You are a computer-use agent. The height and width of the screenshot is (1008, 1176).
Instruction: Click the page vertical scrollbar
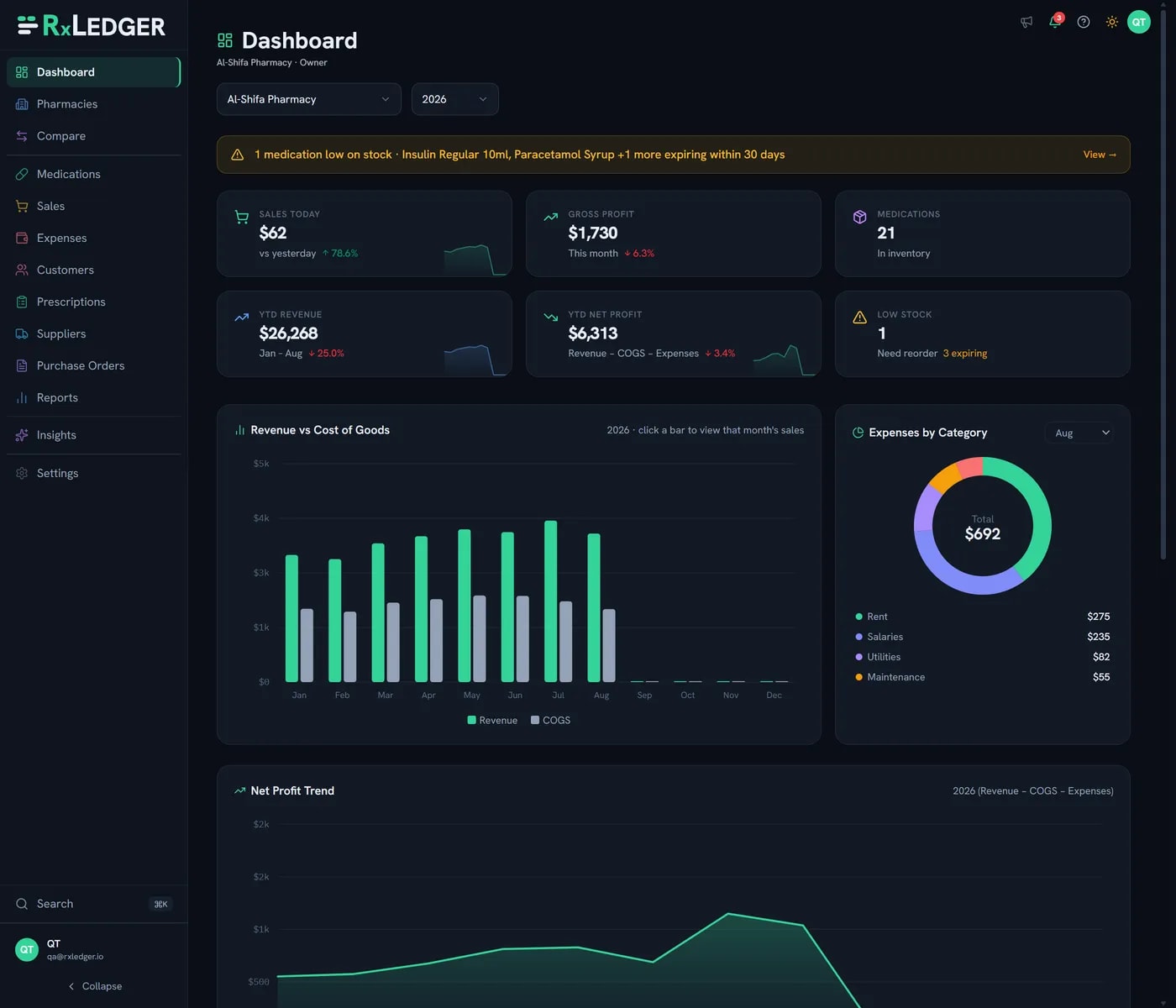pos(1163,286)
